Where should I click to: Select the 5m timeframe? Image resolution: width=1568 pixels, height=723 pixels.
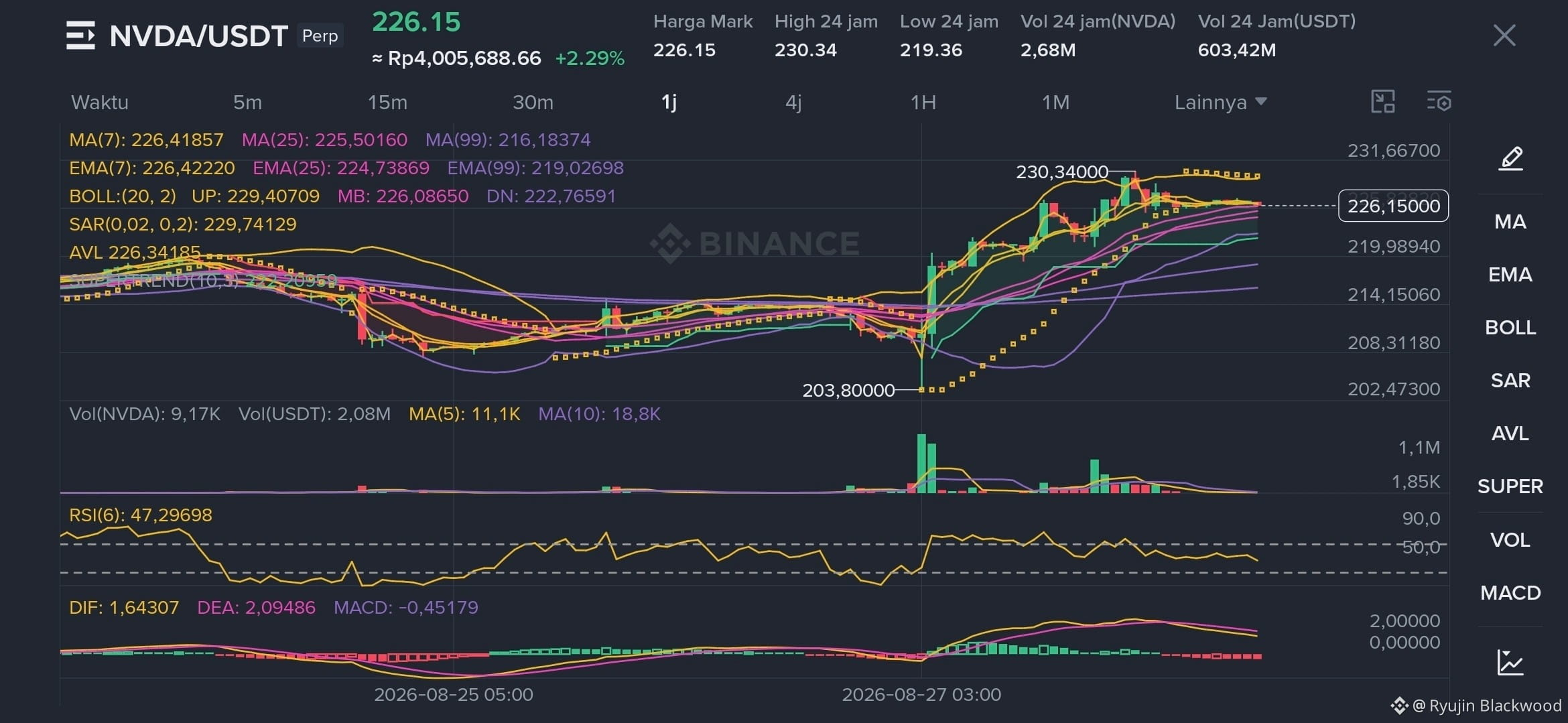coord(247,103)
